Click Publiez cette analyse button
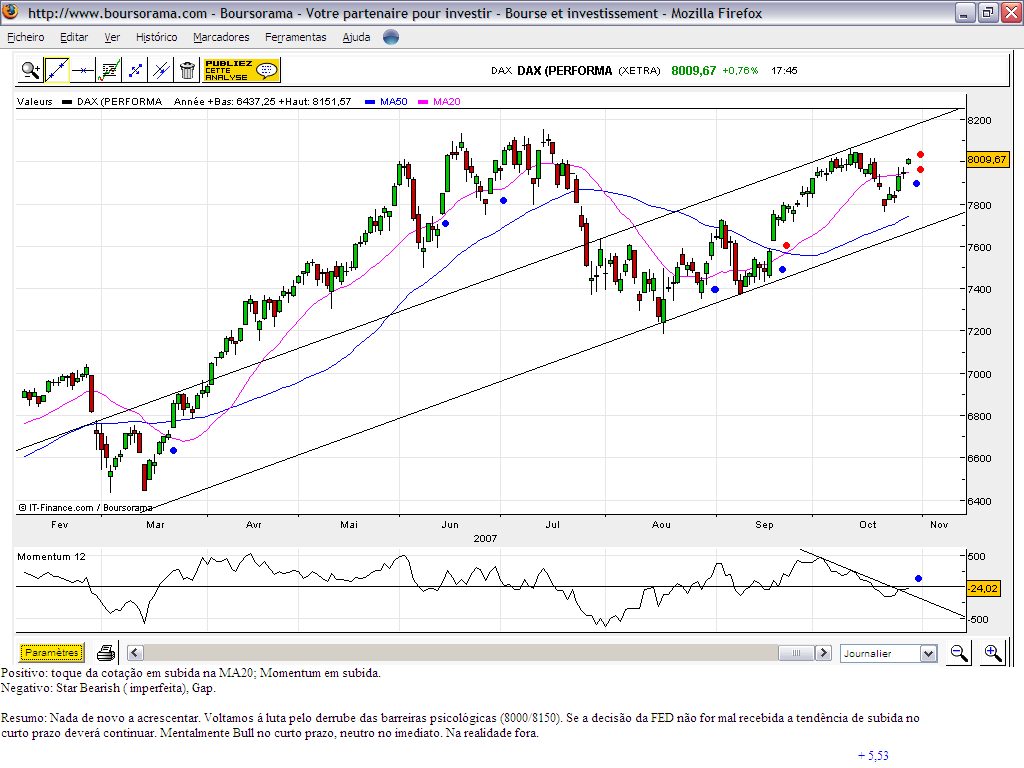Screen dimensions: 1024x768 242,70
